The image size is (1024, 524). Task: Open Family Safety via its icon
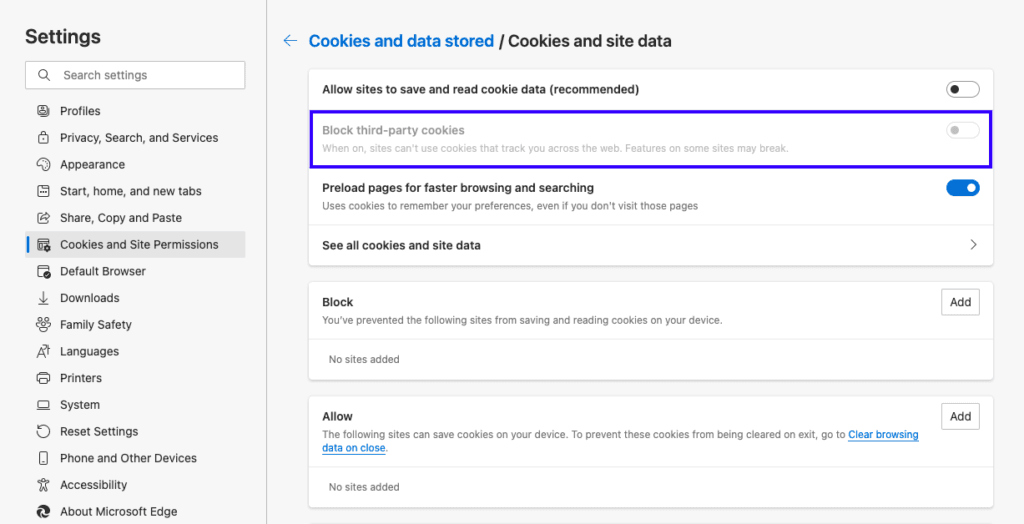pyautogui.click(x=43, y=325)
